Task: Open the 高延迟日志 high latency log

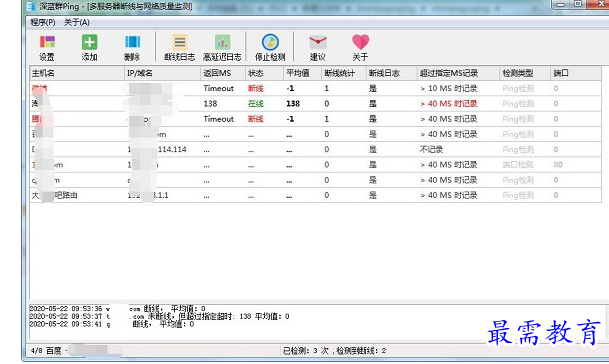Action: tap(222, 47)
